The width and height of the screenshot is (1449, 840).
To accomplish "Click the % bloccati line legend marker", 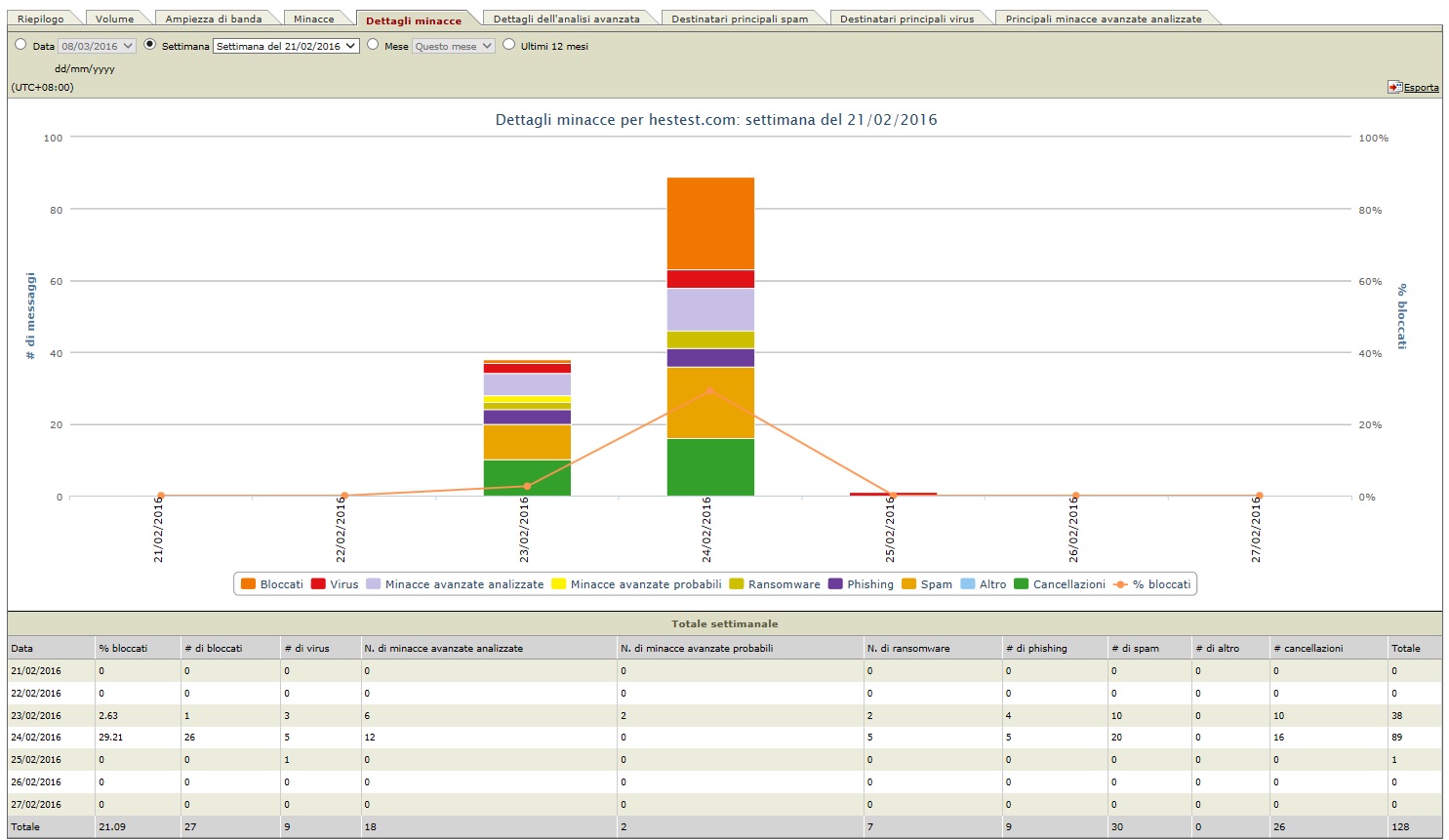I will point(1120,584).
